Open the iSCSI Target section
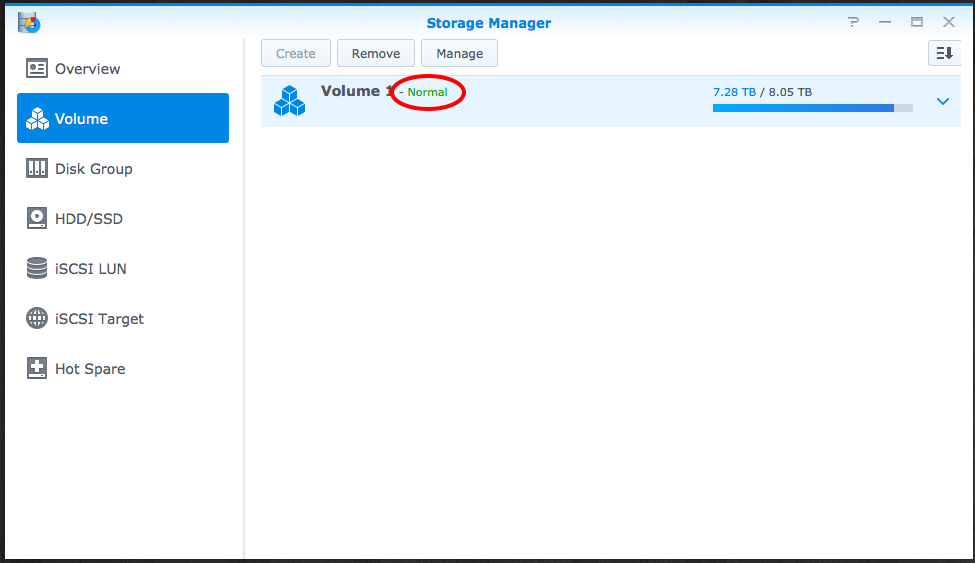 click(122, 319)
